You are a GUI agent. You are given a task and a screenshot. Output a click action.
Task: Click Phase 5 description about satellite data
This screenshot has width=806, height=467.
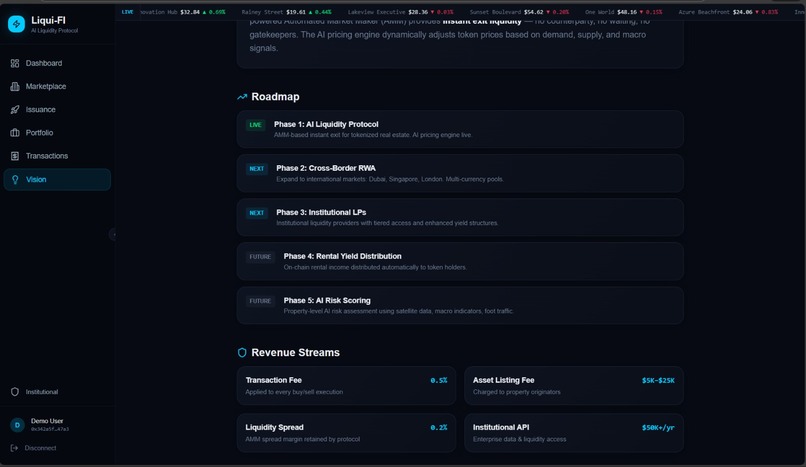tap(398, 311)
